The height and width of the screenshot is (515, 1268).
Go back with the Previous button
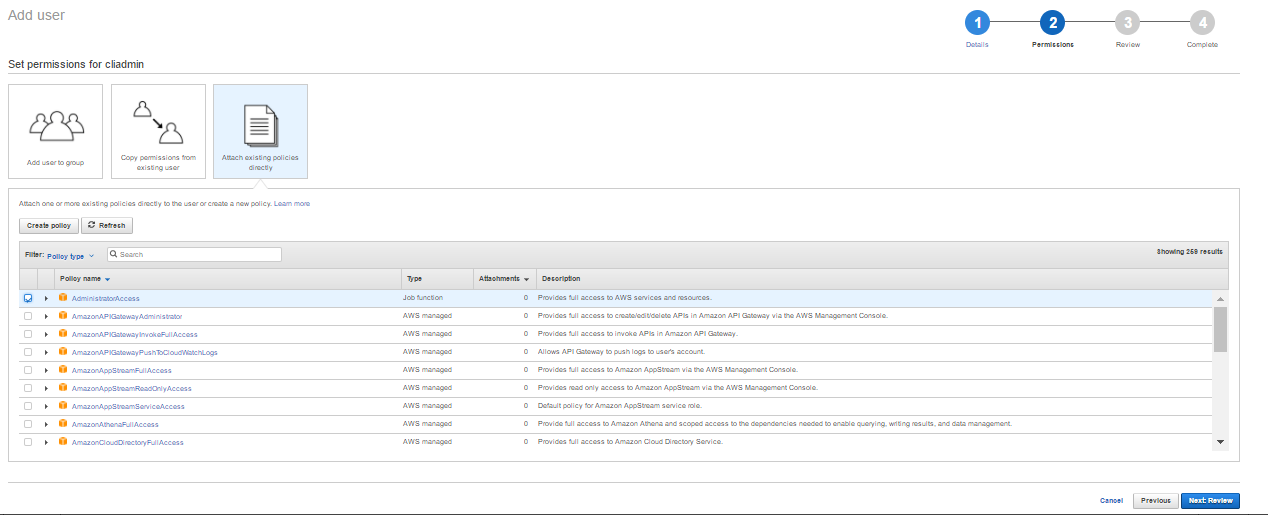tap(1155, 500)
